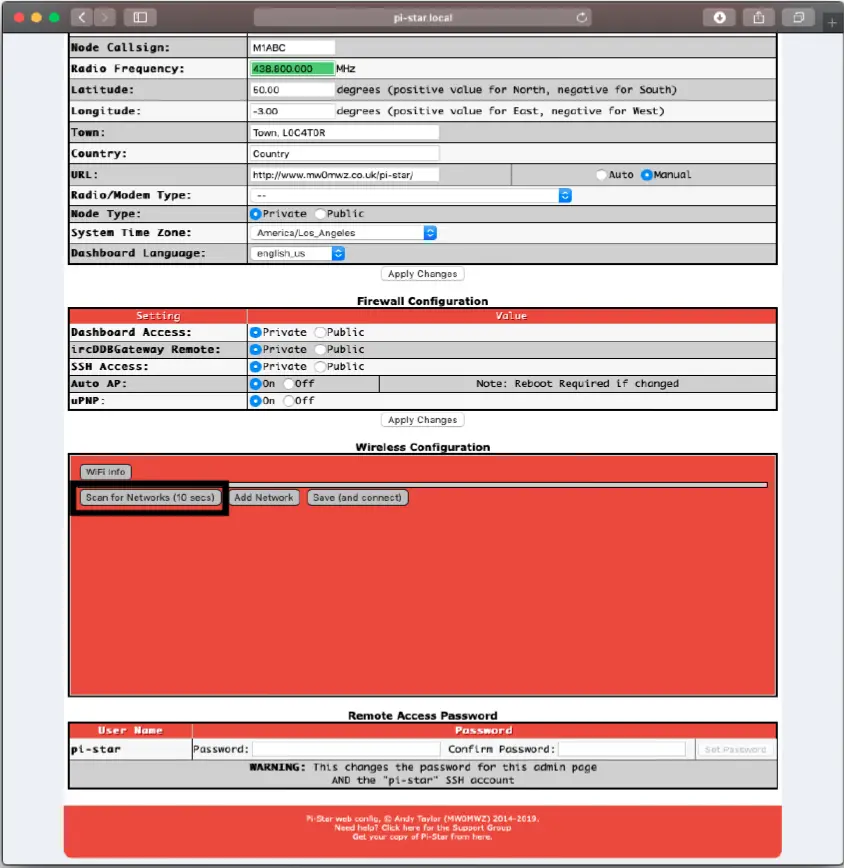
Task: Select Auto for the URL setting
Action: point(601,175)
